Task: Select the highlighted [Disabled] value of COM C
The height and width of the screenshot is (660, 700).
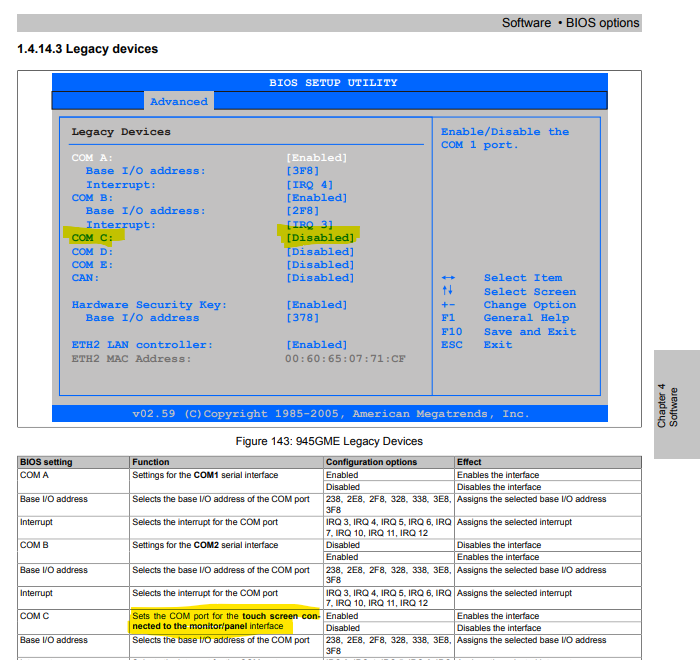Action: 320,238
